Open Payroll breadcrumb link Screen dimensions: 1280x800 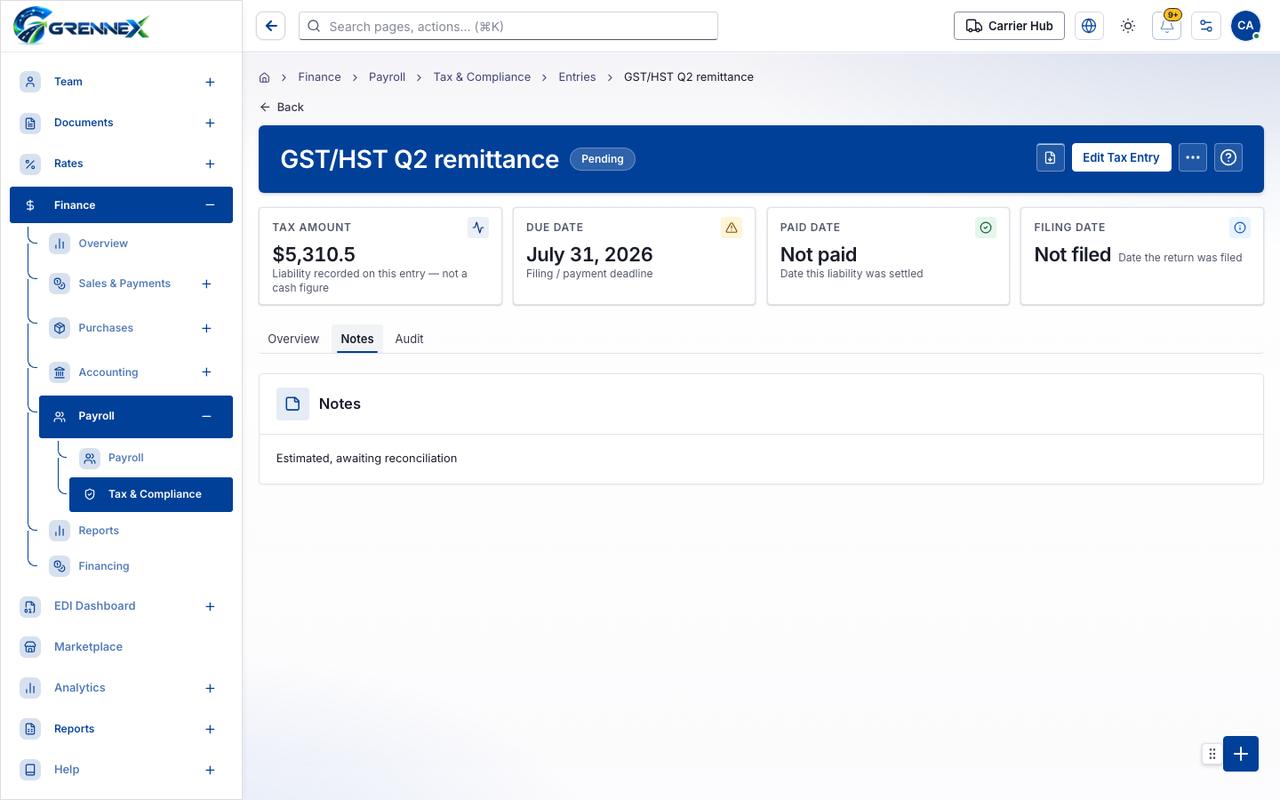point(387,77)
